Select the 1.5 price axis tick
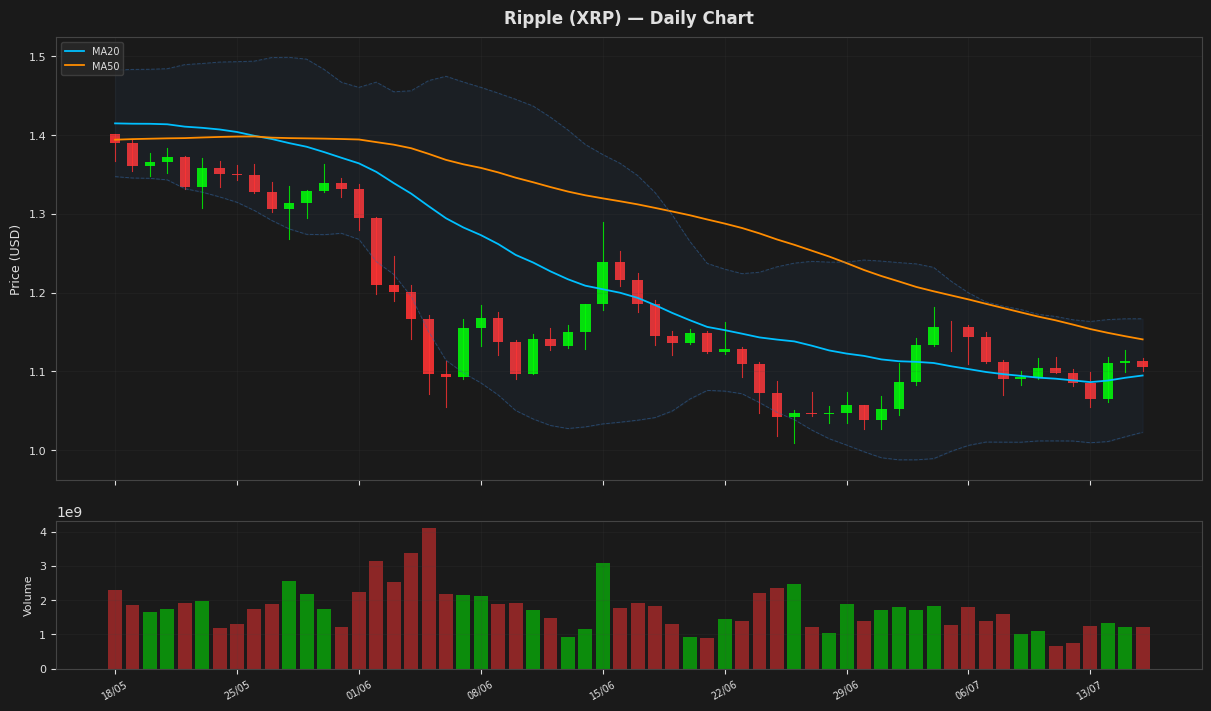1211x711 pixels. [x=36, y=57]
